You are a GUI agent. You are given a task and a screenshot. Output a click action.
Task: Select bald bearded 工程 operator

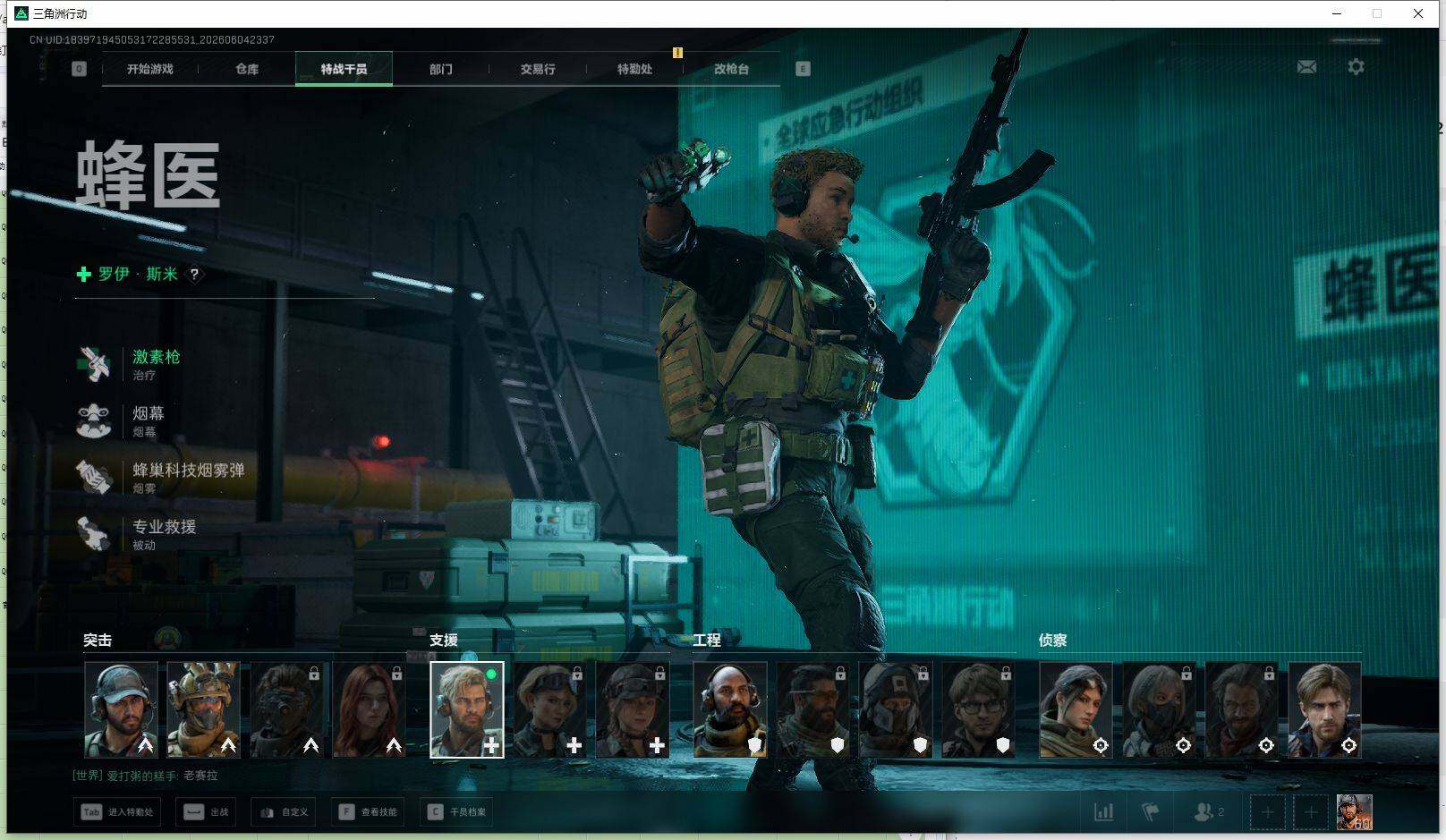(730, 709)
